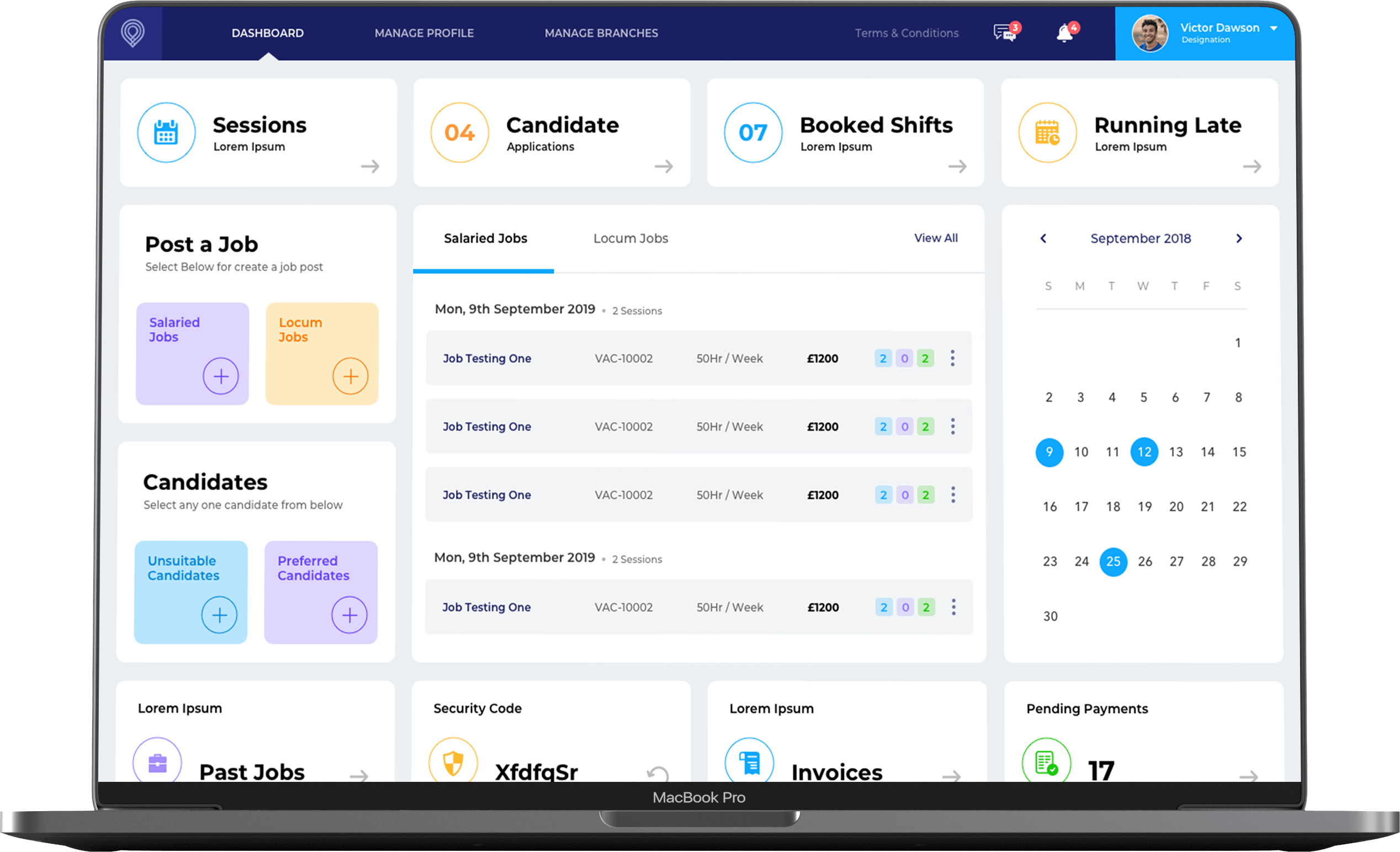This screenshot has width=1400, height=852.
Task: Open Terms & Conditions
Action: click(907, 33)
